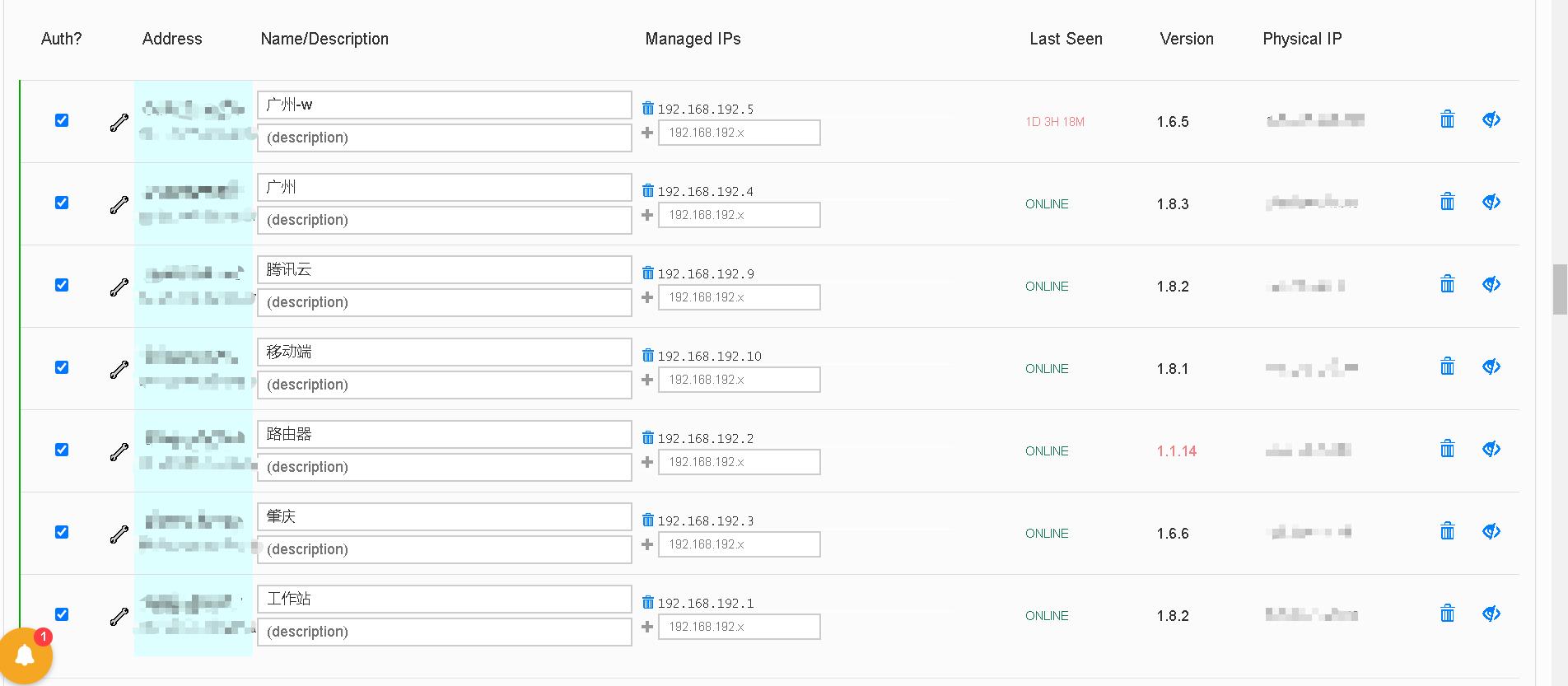The height and width of the screenshot is (686, 1568).
Task: Click the page vertical scrollbar thumb
Action: point(1559,289)
